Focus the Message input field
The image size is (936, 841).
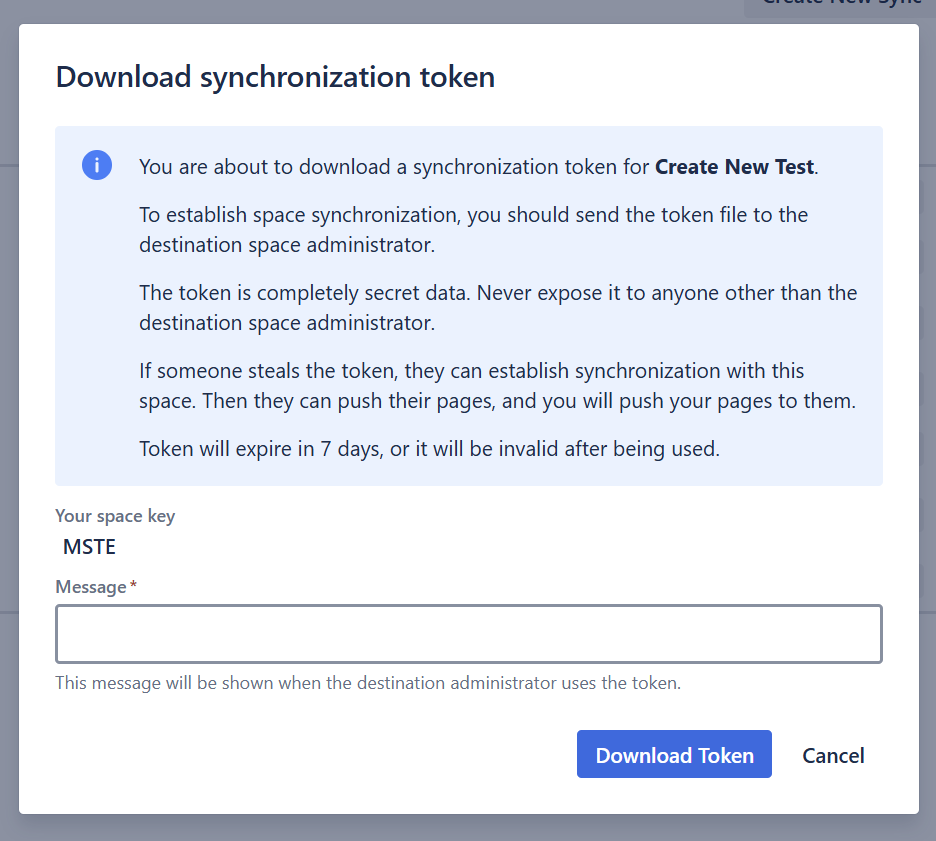point(468,634)
